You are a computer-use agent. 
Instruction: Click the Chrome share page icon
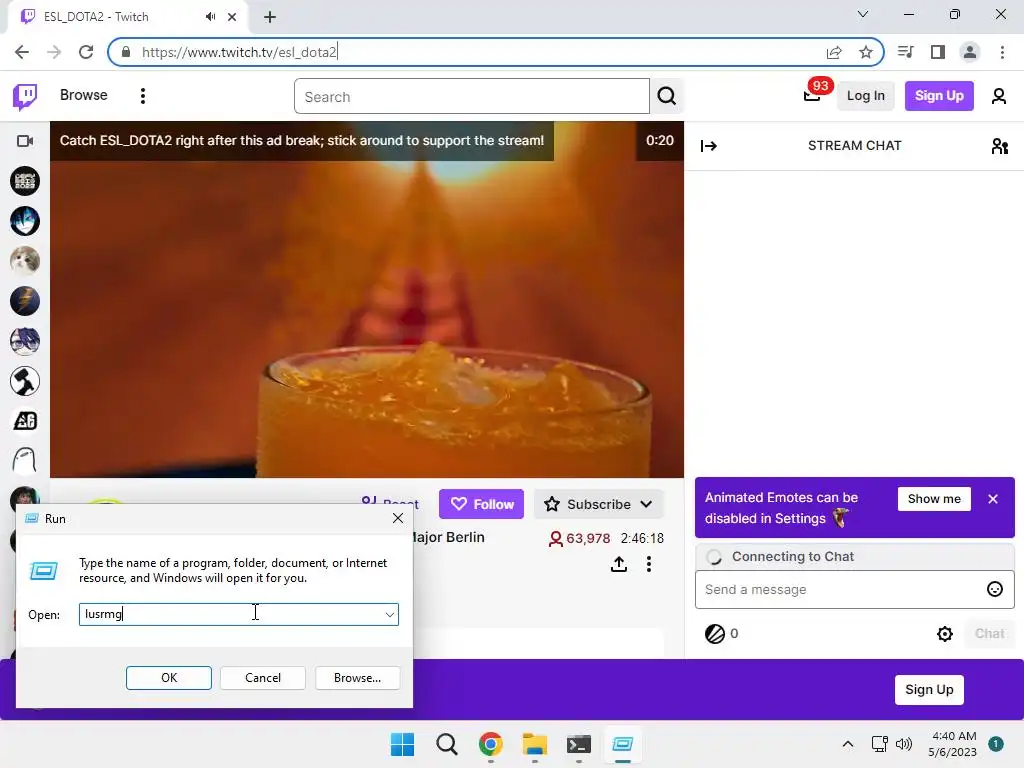coord(834,52)
